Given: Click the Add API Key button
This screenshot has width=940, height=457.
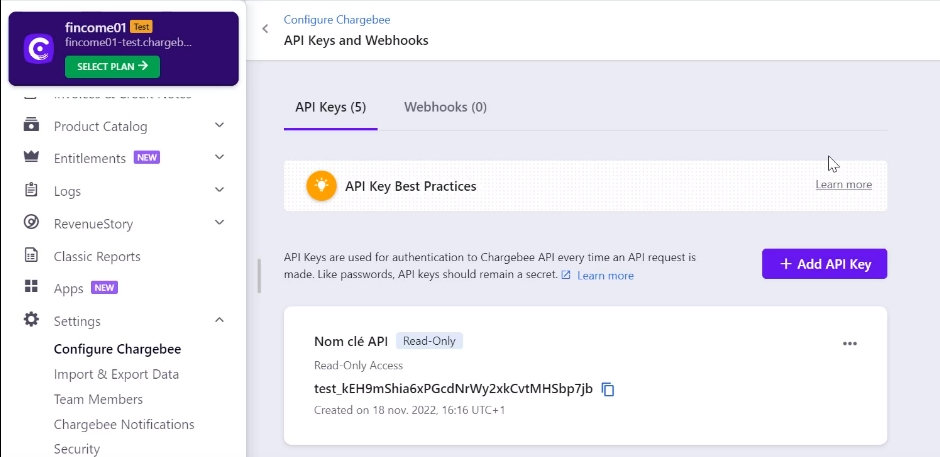Looking at the screenshot, I should pyautogui.click(x=824, y=264).
